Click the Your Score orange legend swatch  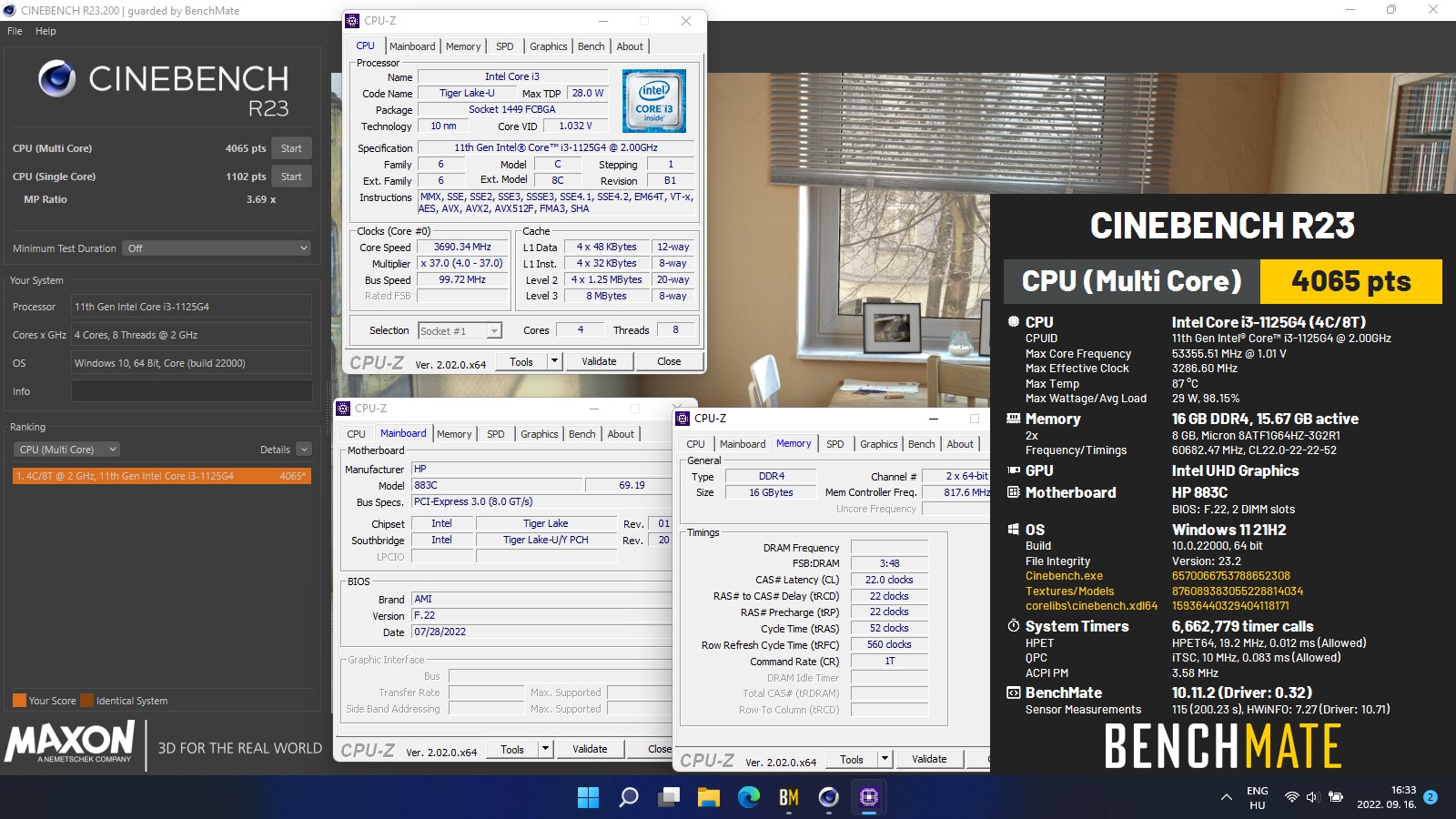19,701
